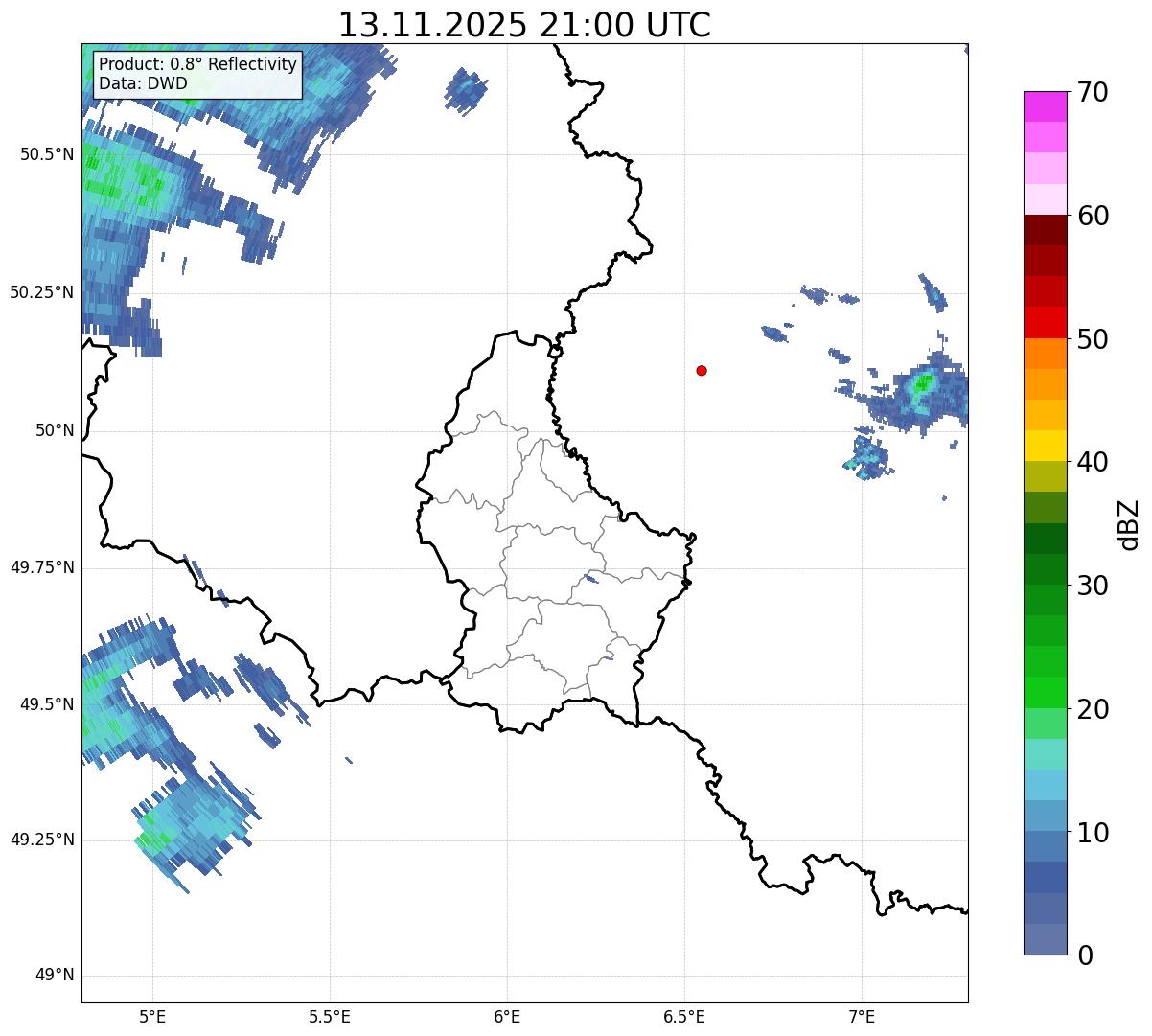Click the magenta top colorbar swatch
Screen dimensions: 1152x1036
tap(1045, 106)
